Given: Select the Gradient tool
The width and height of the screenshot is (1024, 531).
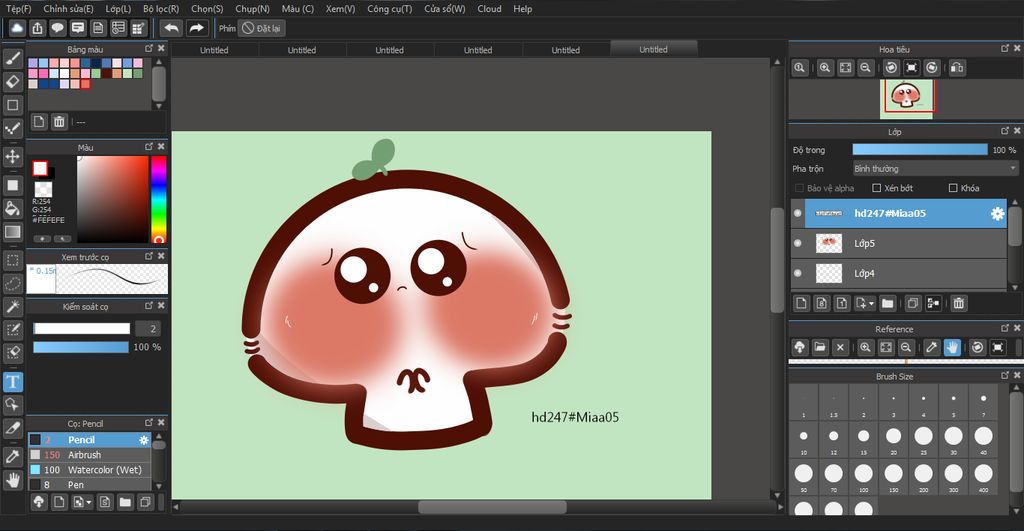Looking at the screenshot, I should click(x=12, y=232).
